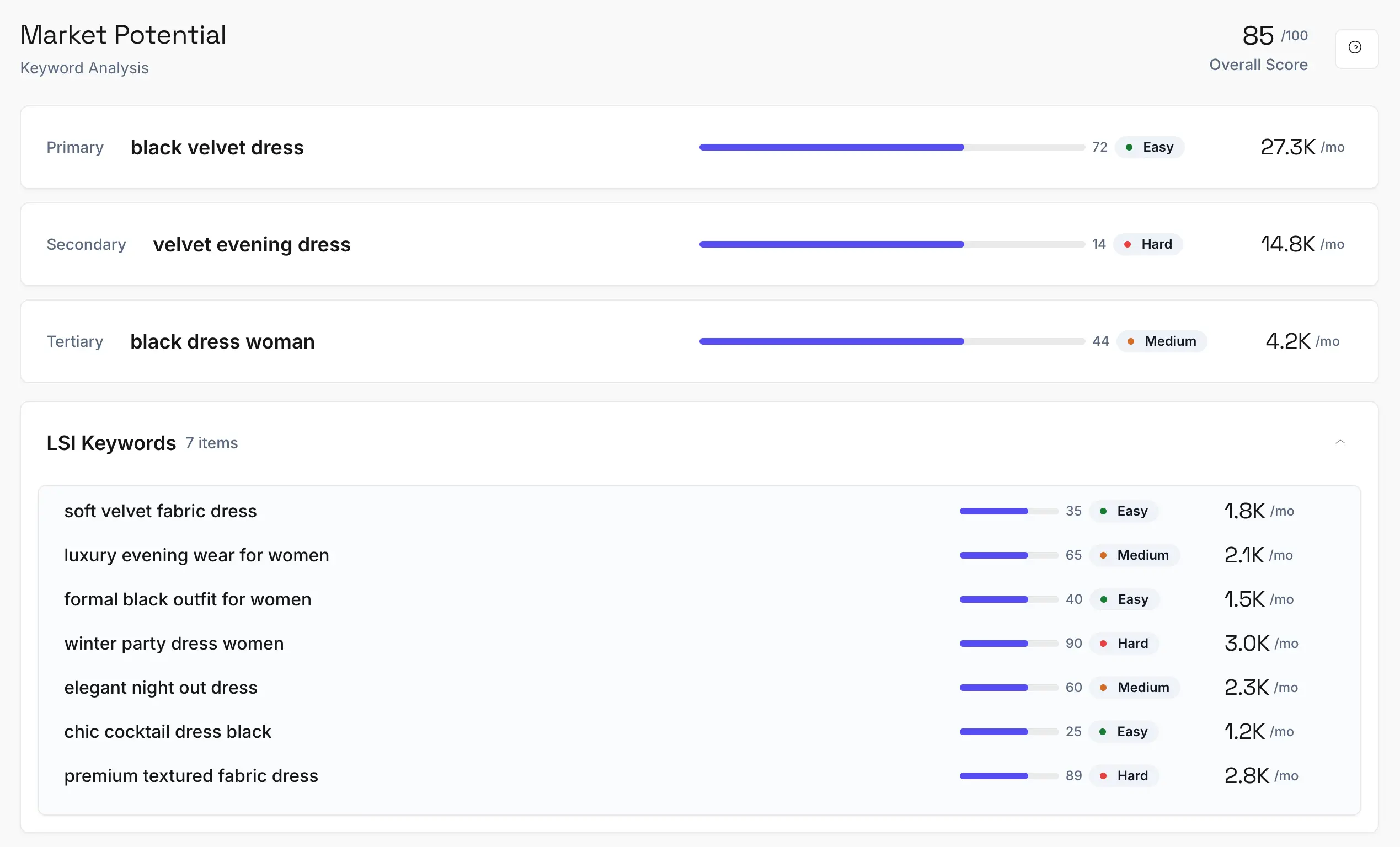
Task: Click the help question-mark icon button
Action: pos(1356,48)
